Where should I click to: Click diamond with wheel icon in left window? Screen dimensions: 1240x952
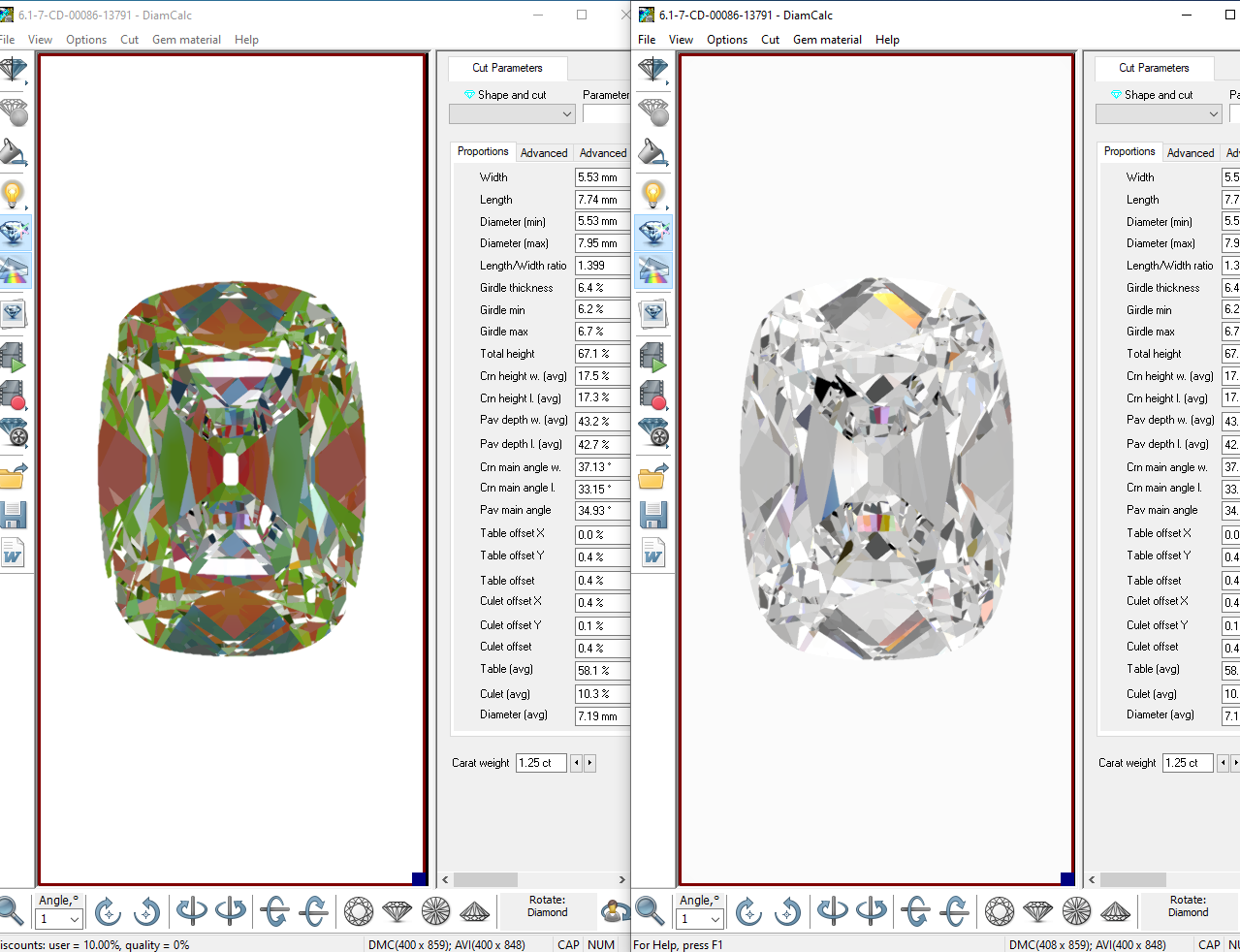tap(14, 432)
